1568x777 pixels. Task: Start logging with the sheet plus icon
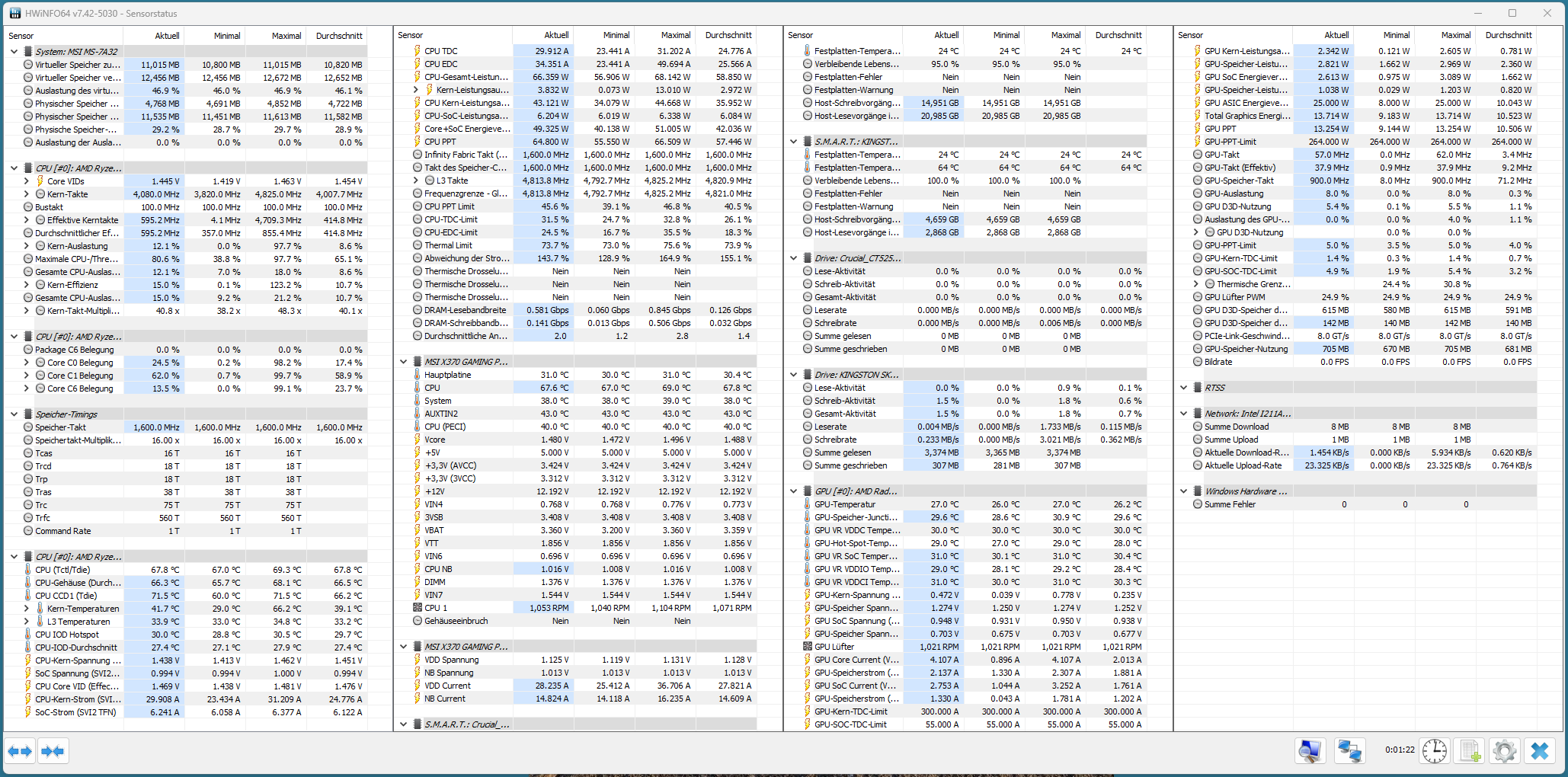[1470, 751]
